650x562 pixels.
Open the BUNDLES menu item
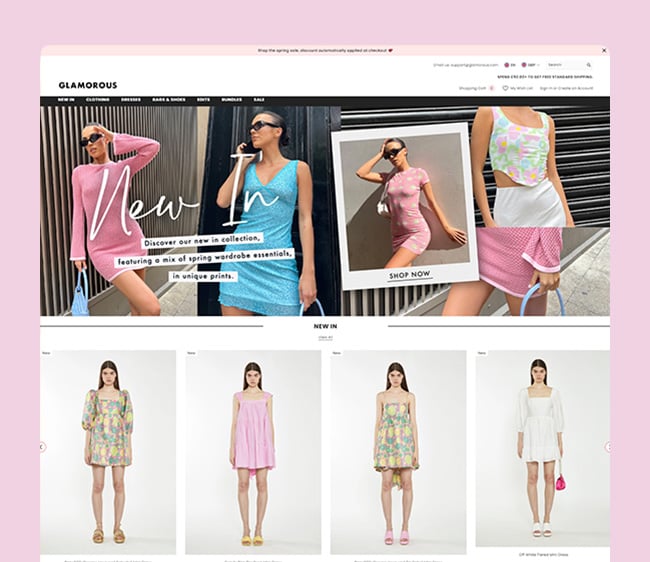232,100
